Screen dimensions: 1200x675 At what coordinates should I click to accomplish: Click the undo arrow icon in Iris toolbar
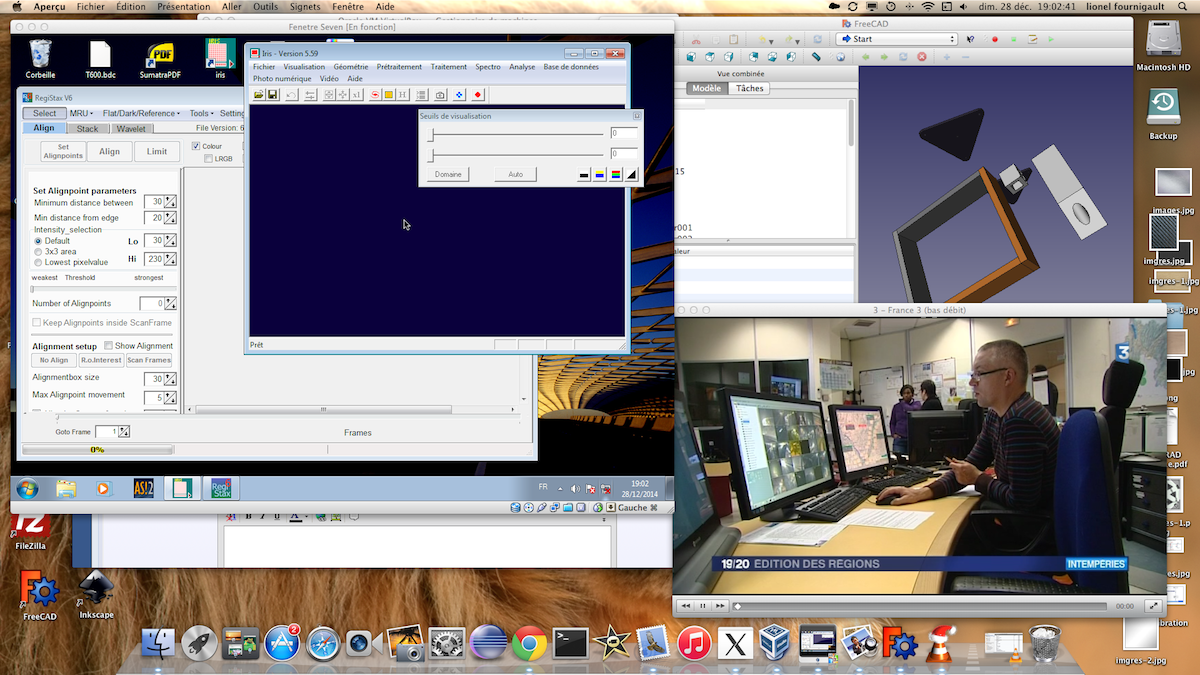pos(291,95)
